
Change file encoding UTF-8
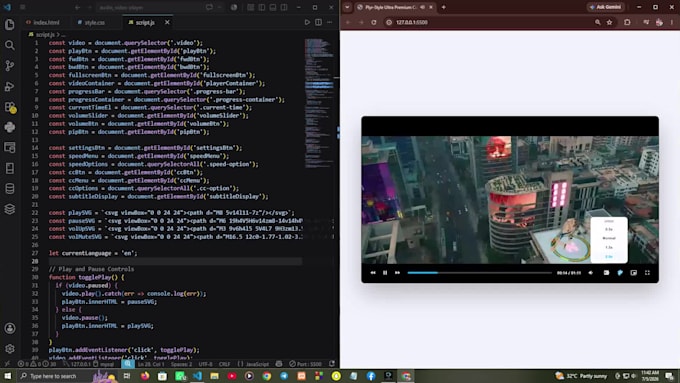point(206,364)
